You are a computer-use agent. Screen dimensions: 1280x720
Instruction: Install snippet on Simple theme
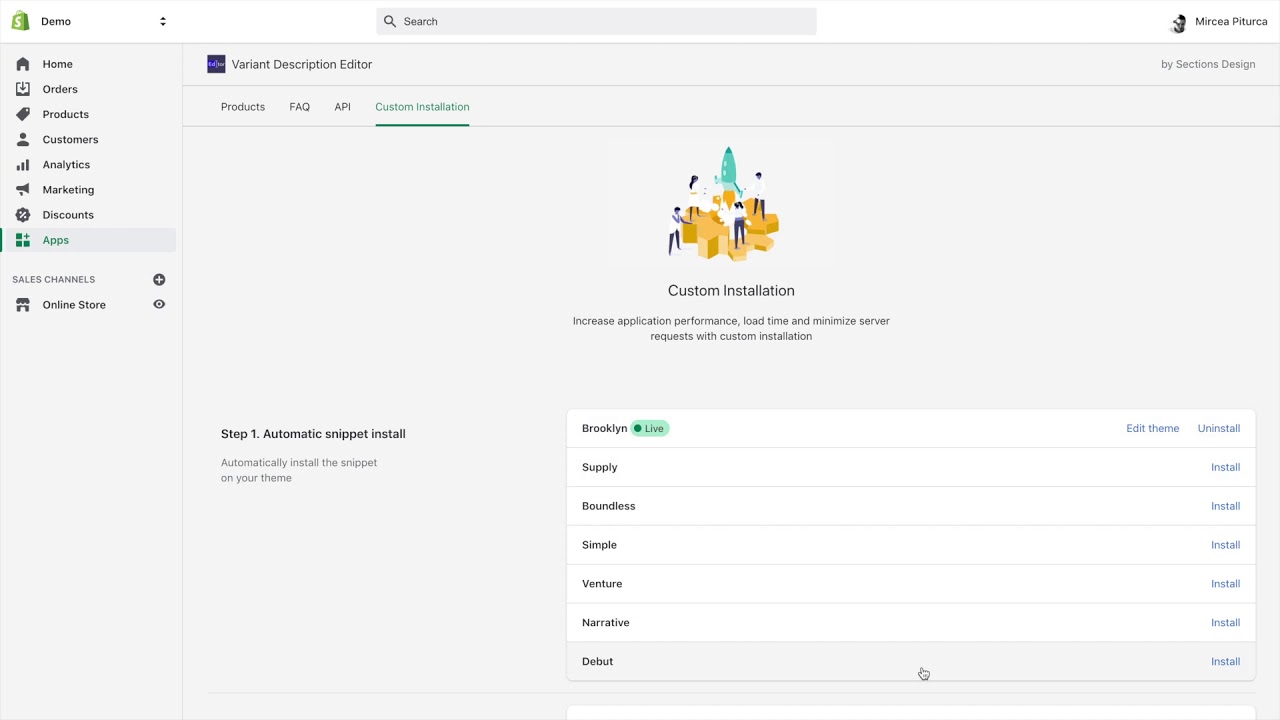1225,545
